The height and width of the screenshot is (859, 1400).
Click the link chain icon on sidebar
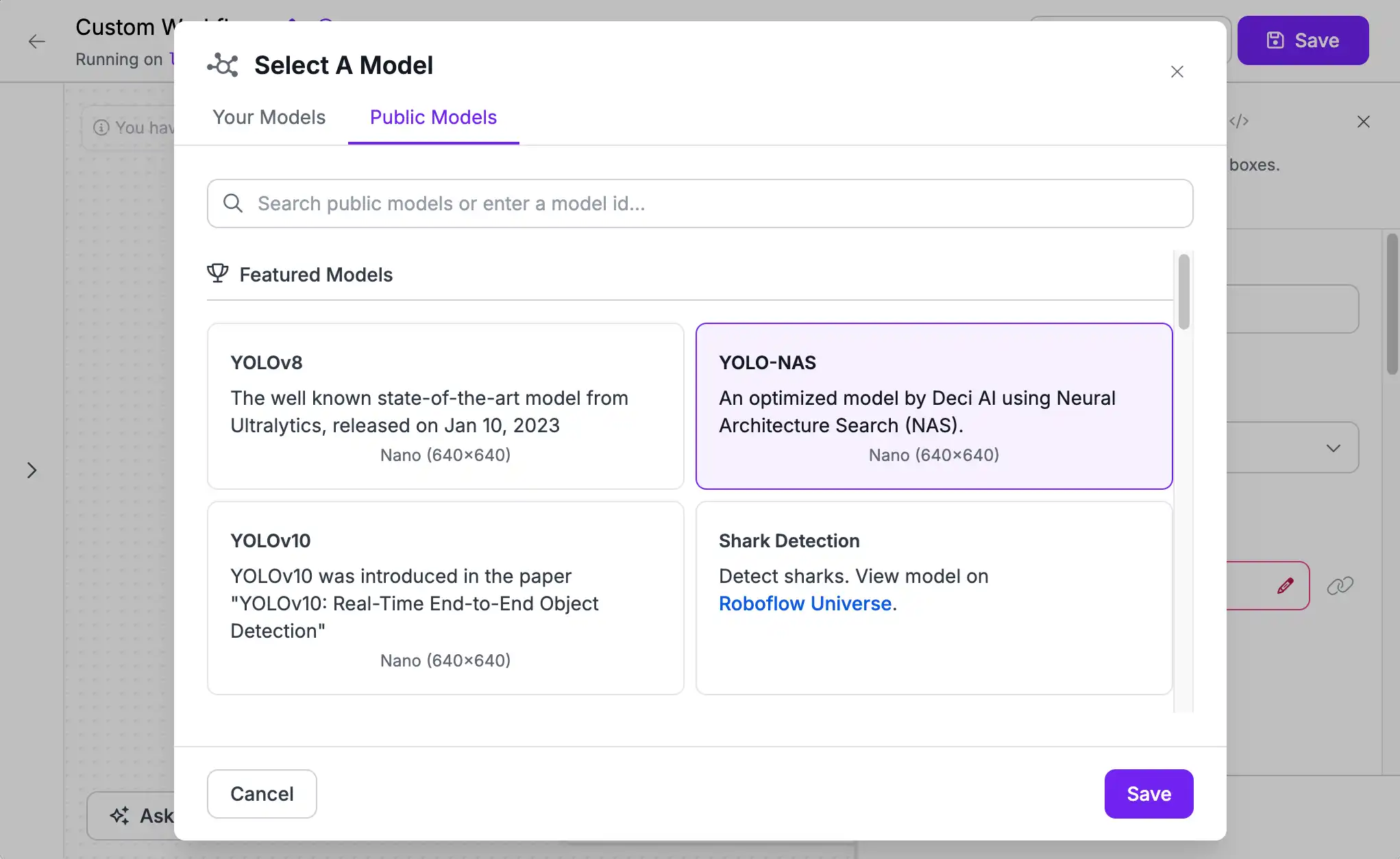(x=1342, y=585)
